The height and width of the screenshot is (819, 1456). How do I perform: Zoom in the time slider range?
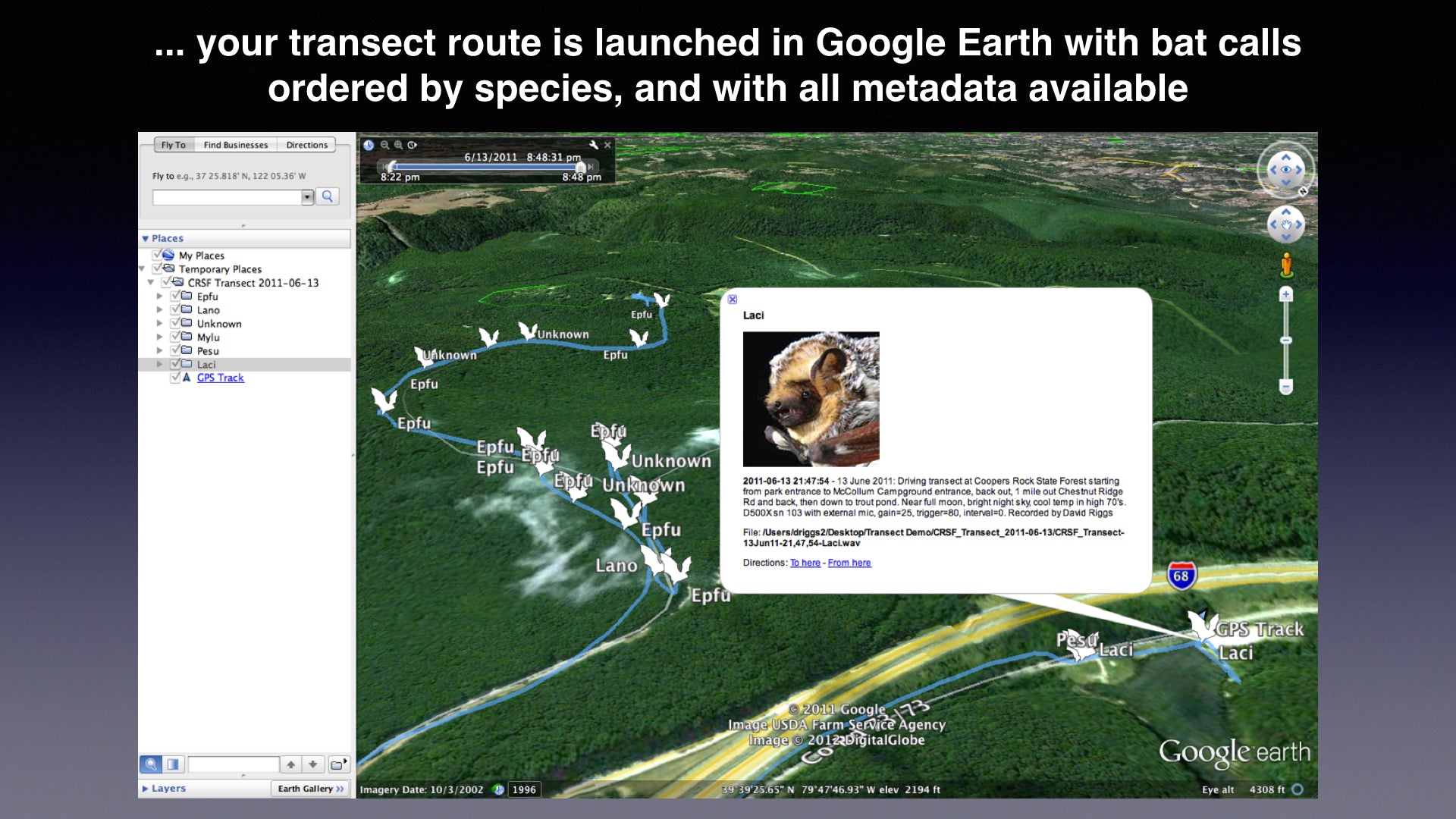coord(398,145)
